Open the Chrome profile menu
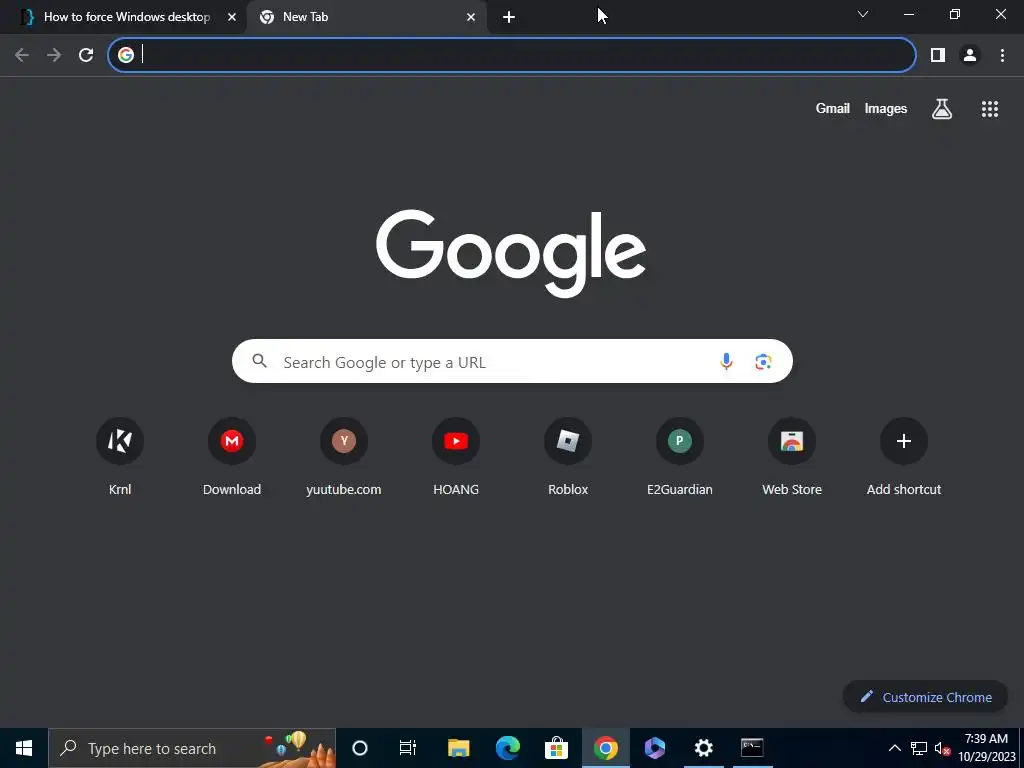This screenshot has height=768, width=1024. click(970, 55)
